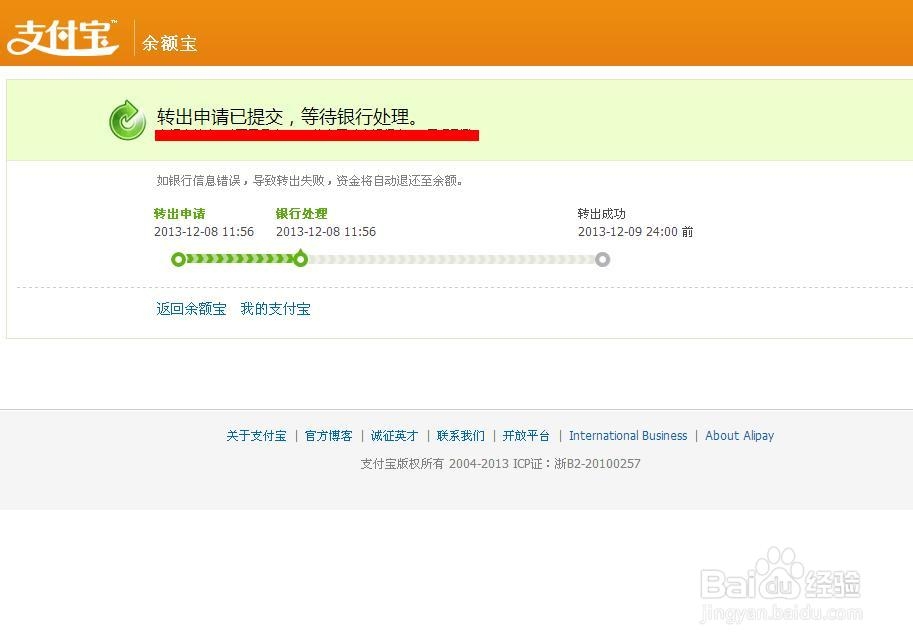The height and width of the screenshot is (644, 913).
Task: Open the 我的支付宝 link
Action: click(275, 309)
